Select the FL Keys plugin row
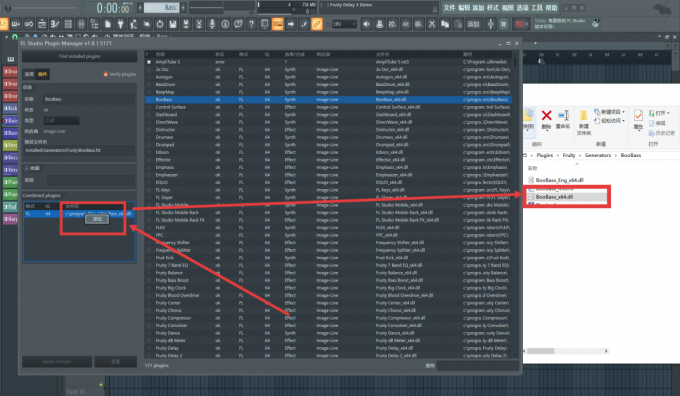 coord(328,190)
